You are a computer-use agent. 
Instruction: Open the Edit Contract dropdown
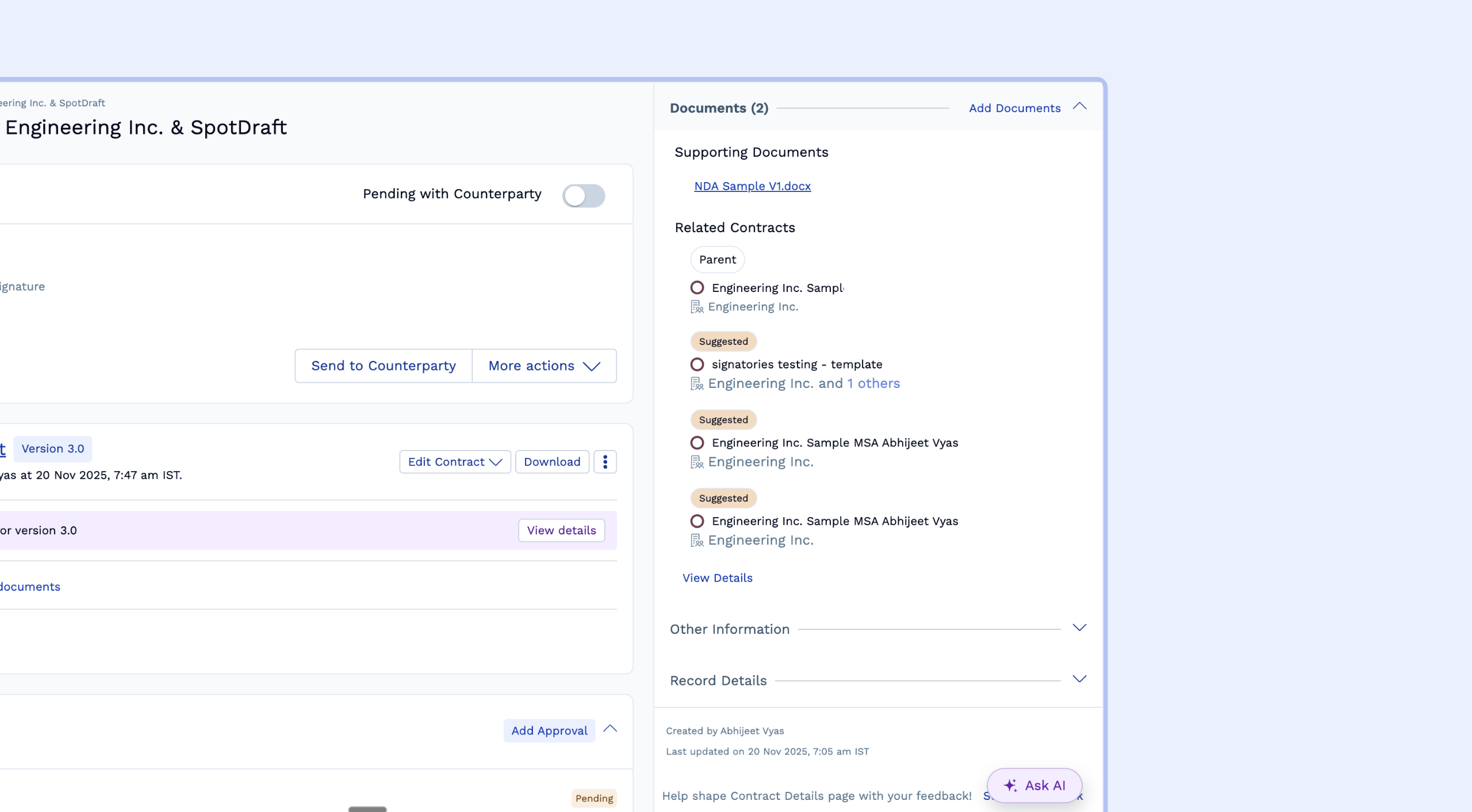tap(455, 461)
